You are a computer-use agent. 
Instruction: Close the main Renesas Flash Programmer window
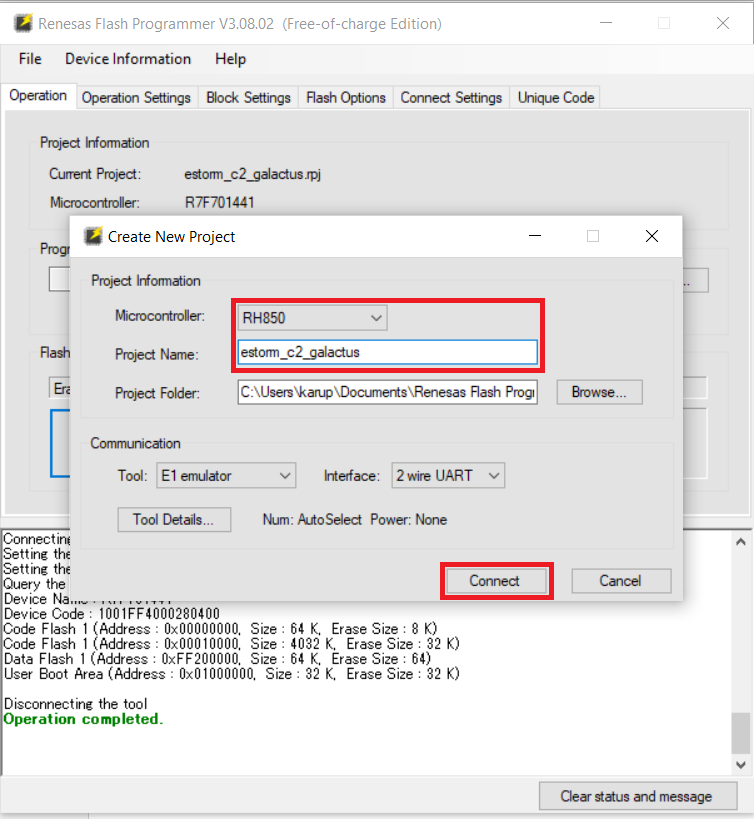tap(723, 23)
